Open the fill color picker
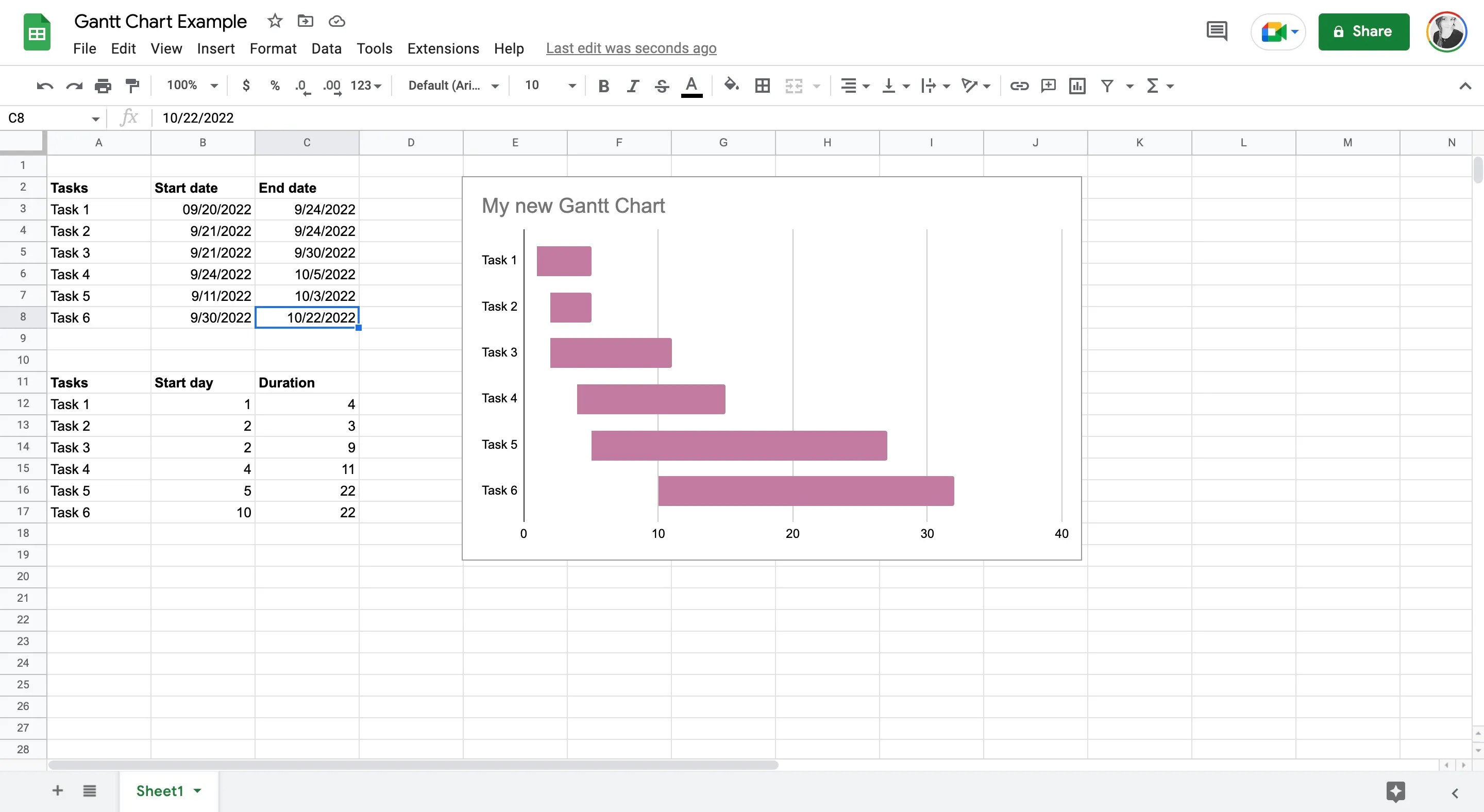 pos(731,85)
